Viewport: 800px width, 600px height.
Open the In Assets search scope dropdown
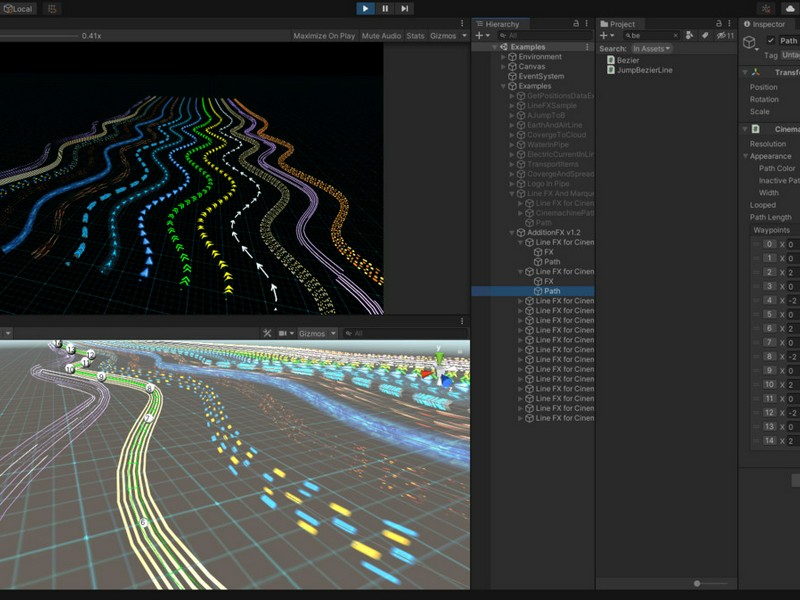point(652,48)
